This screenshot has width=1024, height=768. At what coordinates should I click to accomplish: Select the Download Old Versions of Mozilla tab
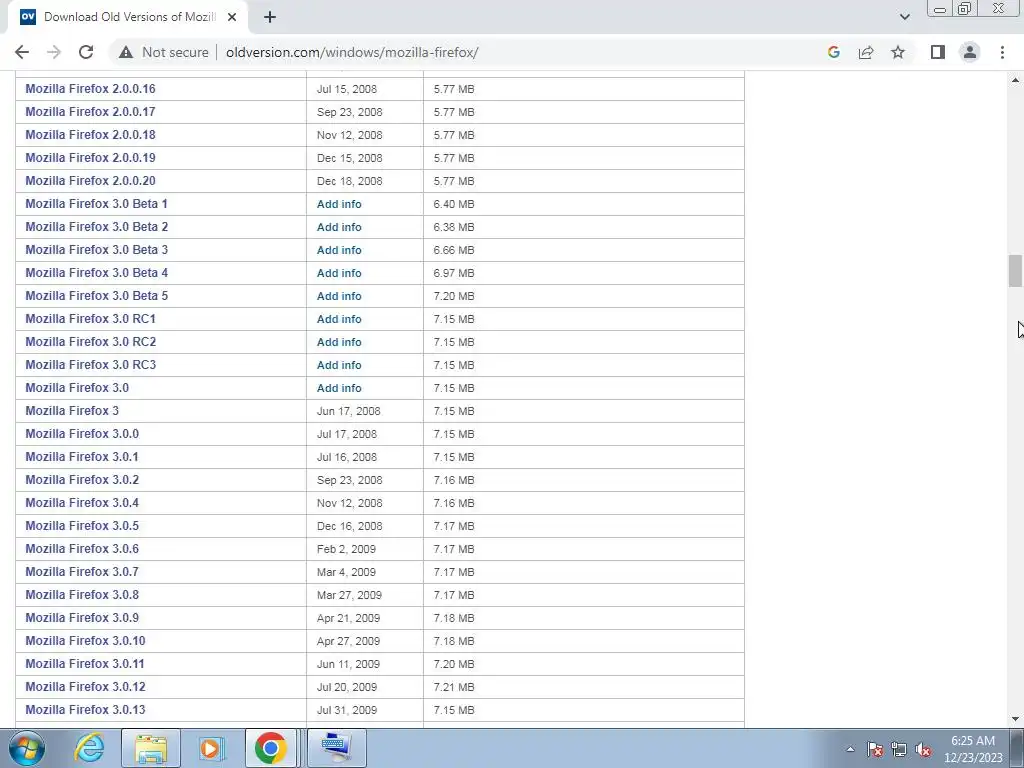click(x=128, y=18)
